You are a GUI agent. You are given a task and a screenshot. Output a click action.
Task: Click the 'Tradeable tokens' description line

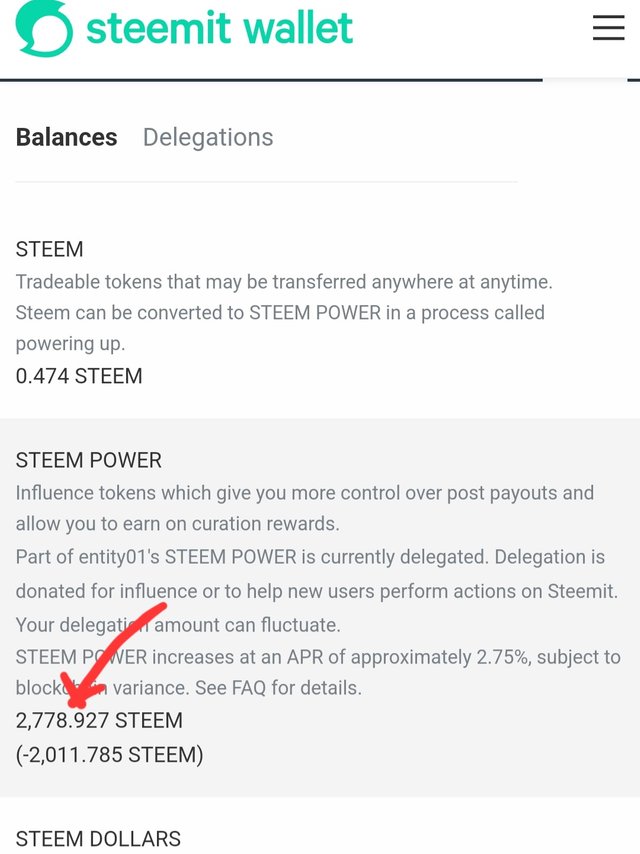pos(284,282)
